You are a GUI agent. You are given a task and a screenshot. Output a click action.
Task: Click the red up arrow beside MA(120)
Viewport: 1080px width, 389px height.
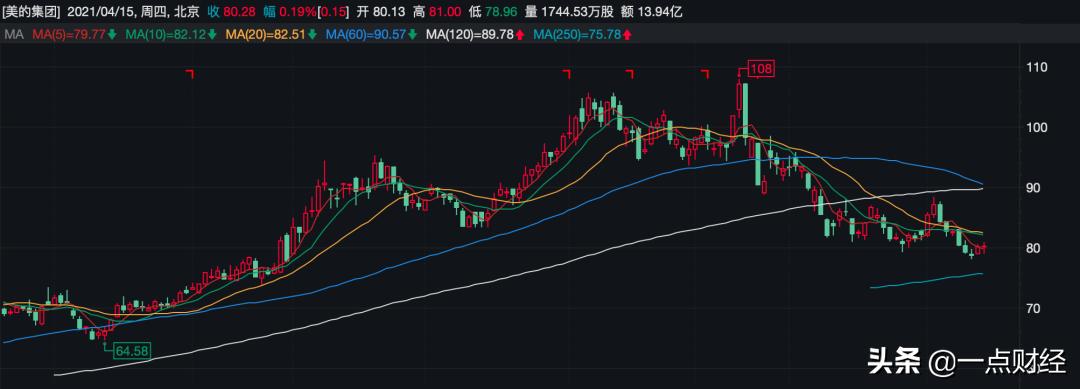coord(520,34)
